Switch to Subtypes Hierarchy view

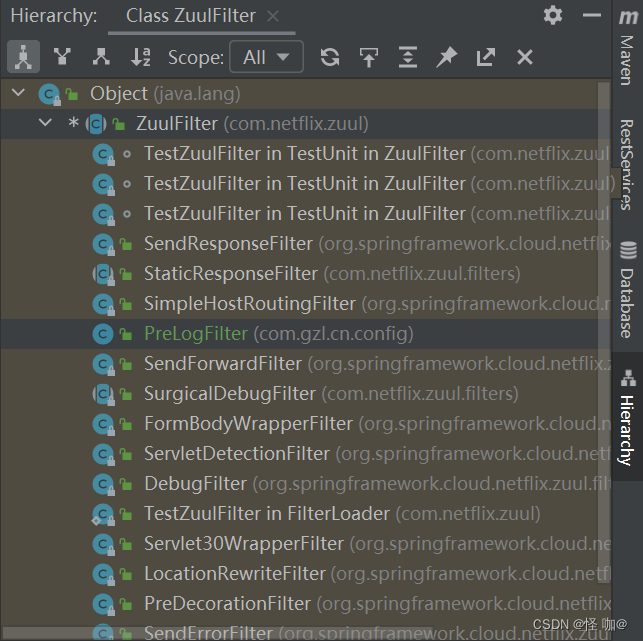[x=101, y=57]
